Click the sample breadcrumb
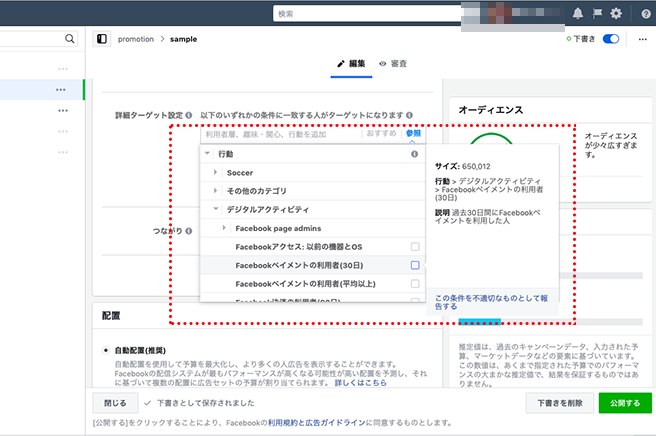Screen dimensions: 656x436 coord(183,39)
